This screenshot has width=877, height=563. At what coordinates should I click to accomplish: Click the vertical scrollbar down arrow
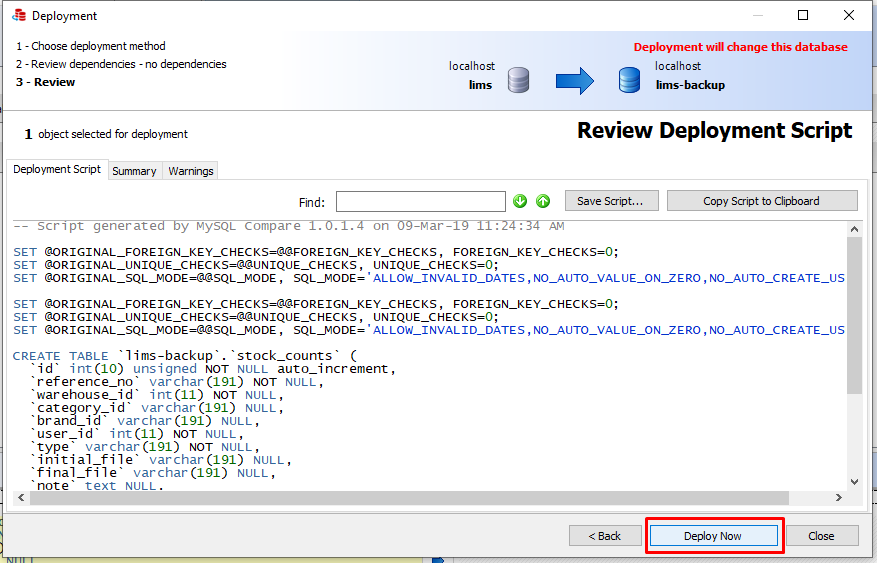pos(854,481)
